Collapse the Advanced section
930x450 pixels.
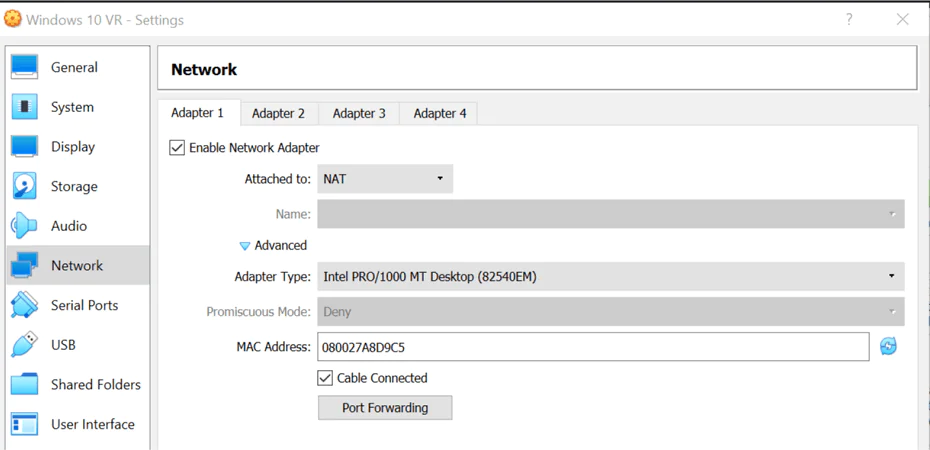[x=245, y=246]
